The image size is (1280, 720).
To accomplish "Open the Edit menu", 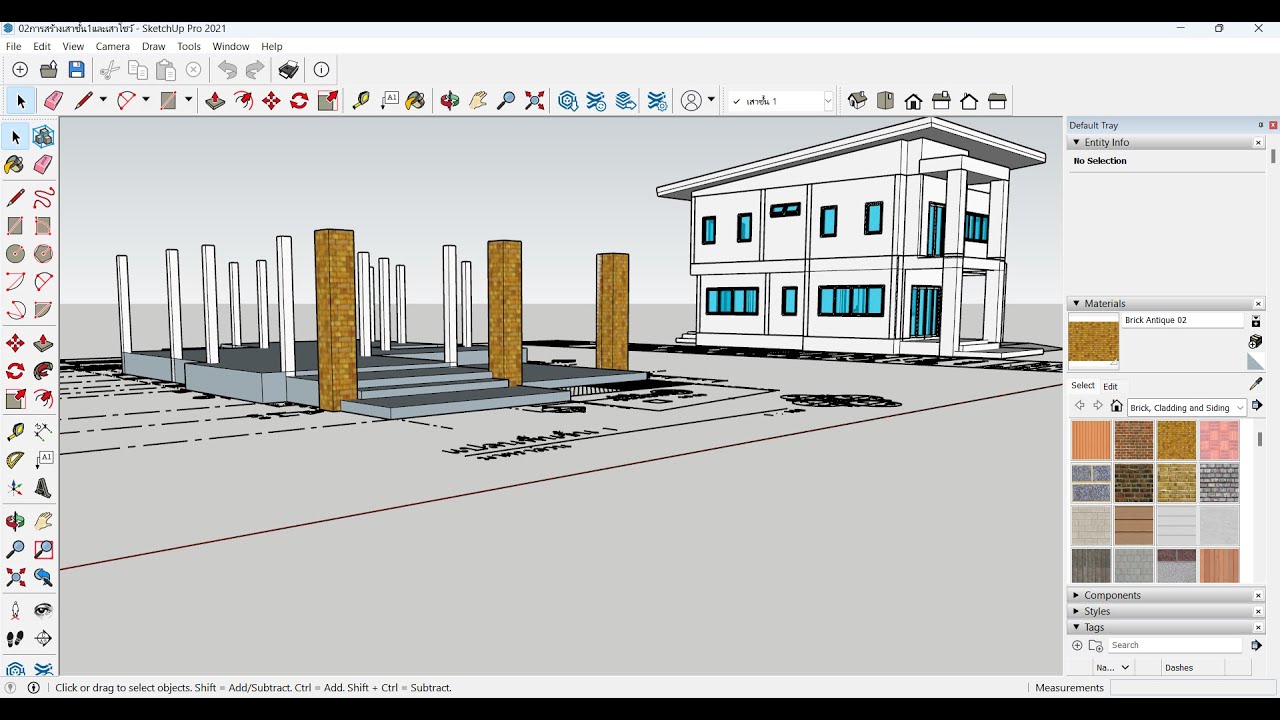I will (41, 47).
